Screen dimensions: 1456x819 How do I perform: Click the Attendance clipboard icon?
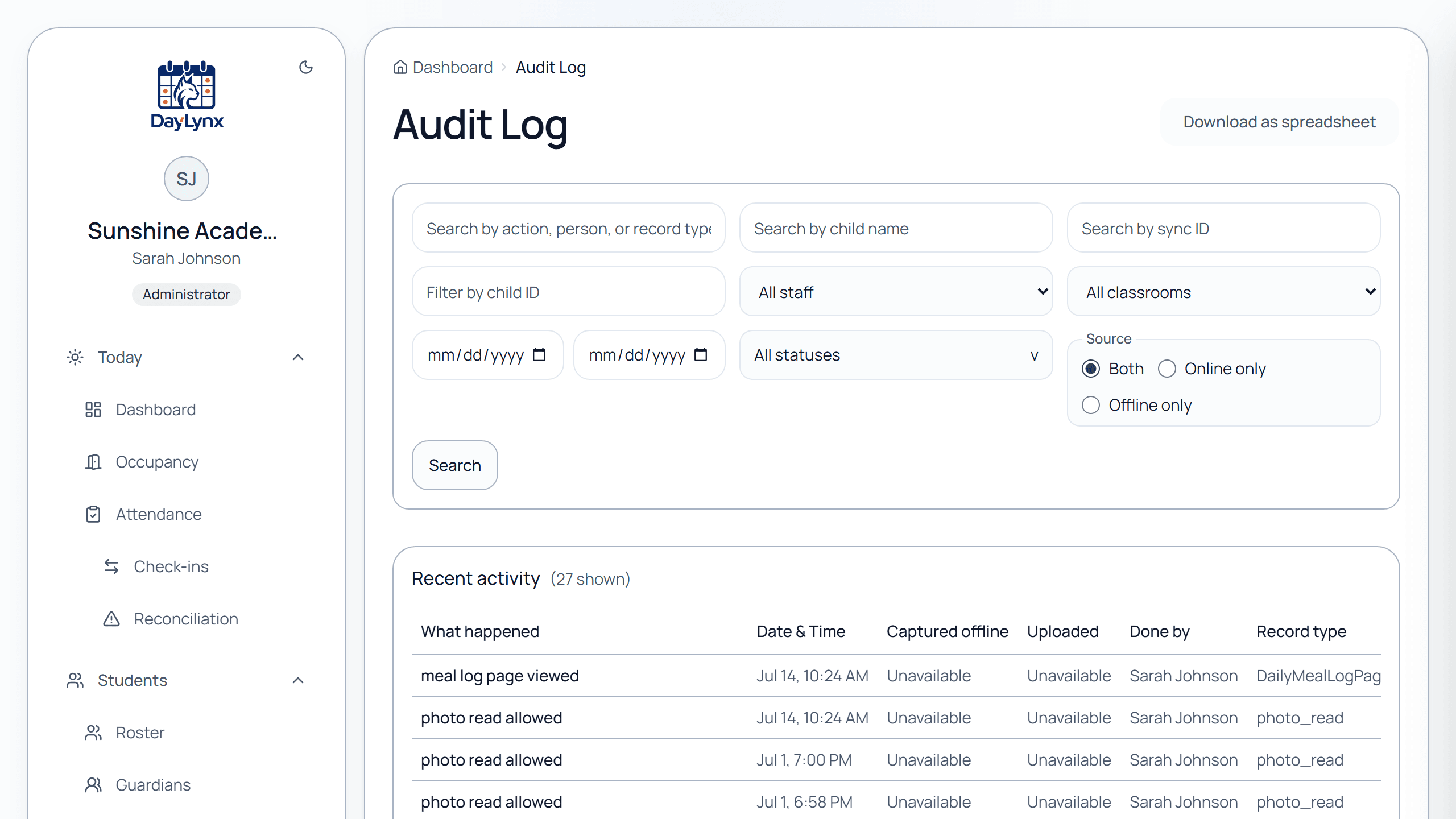click(x=93, y=514)
